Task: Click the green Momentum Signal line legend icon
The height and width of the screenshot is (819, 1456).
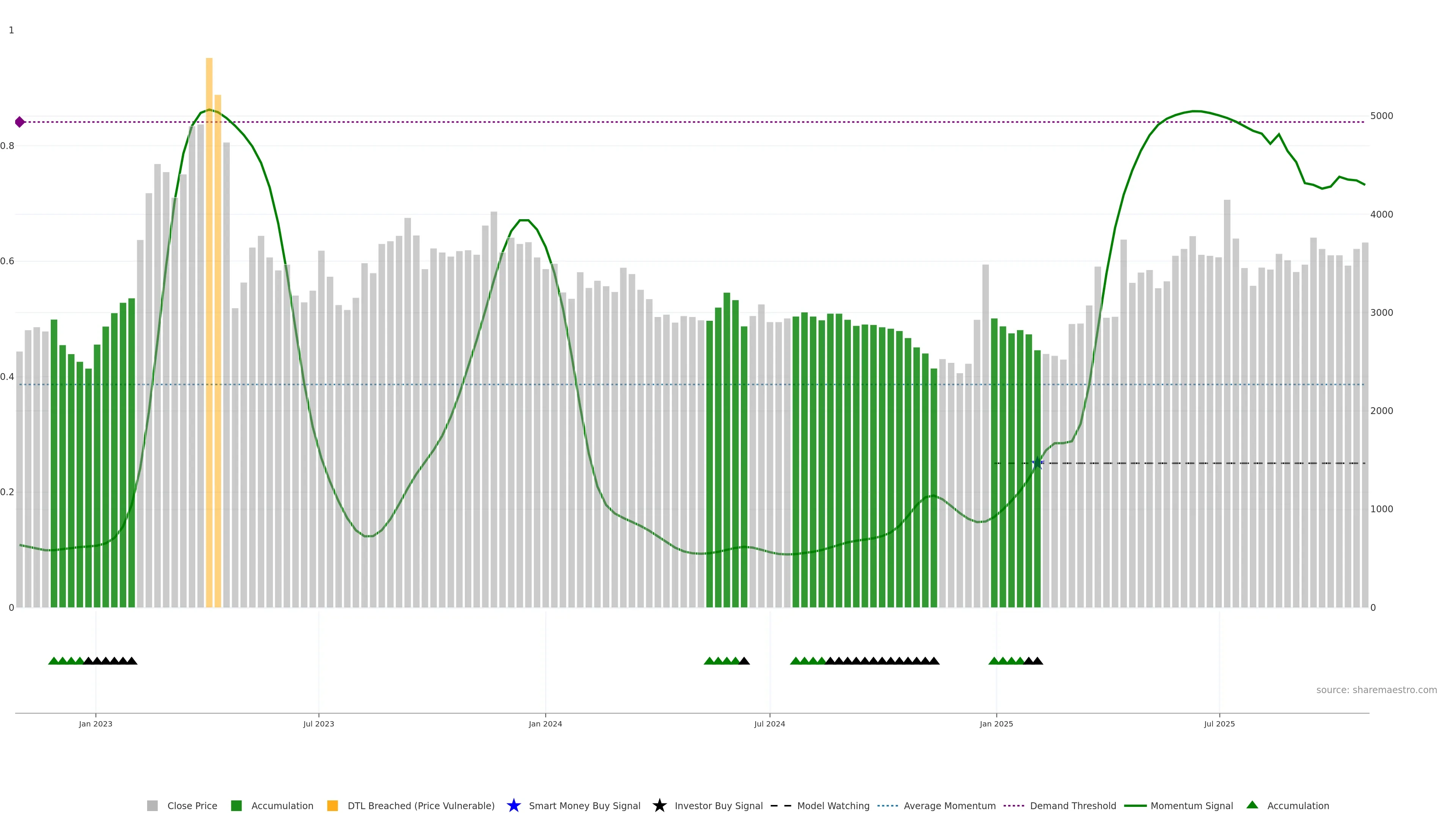Action: click(1135, 805)
